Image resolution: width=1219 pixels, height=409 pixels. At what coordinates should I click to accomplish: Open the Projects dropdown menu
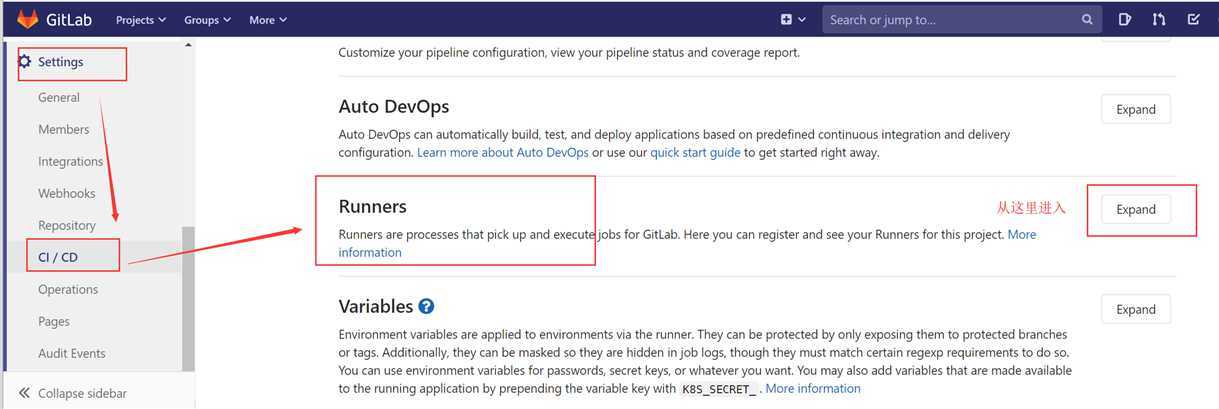141,20
